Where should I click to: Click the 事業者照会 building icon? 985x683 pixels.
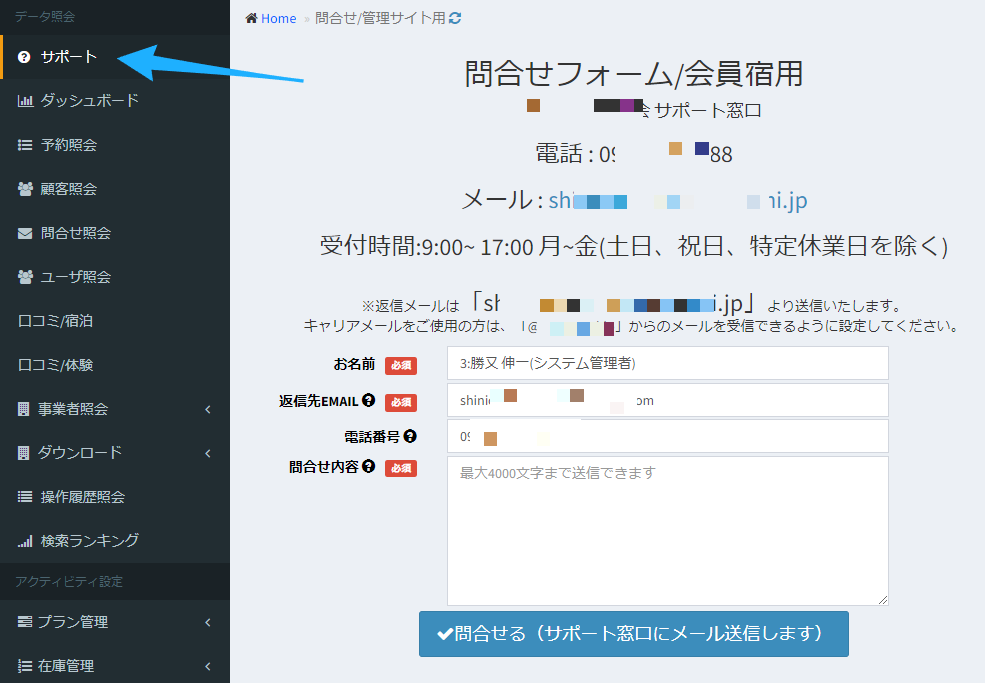coord(23,409)
